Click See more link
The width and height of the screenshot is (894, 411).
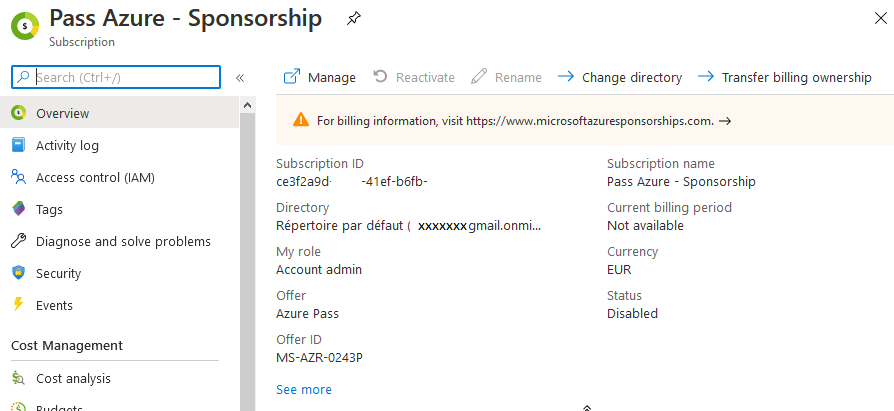tap(304, 389)
